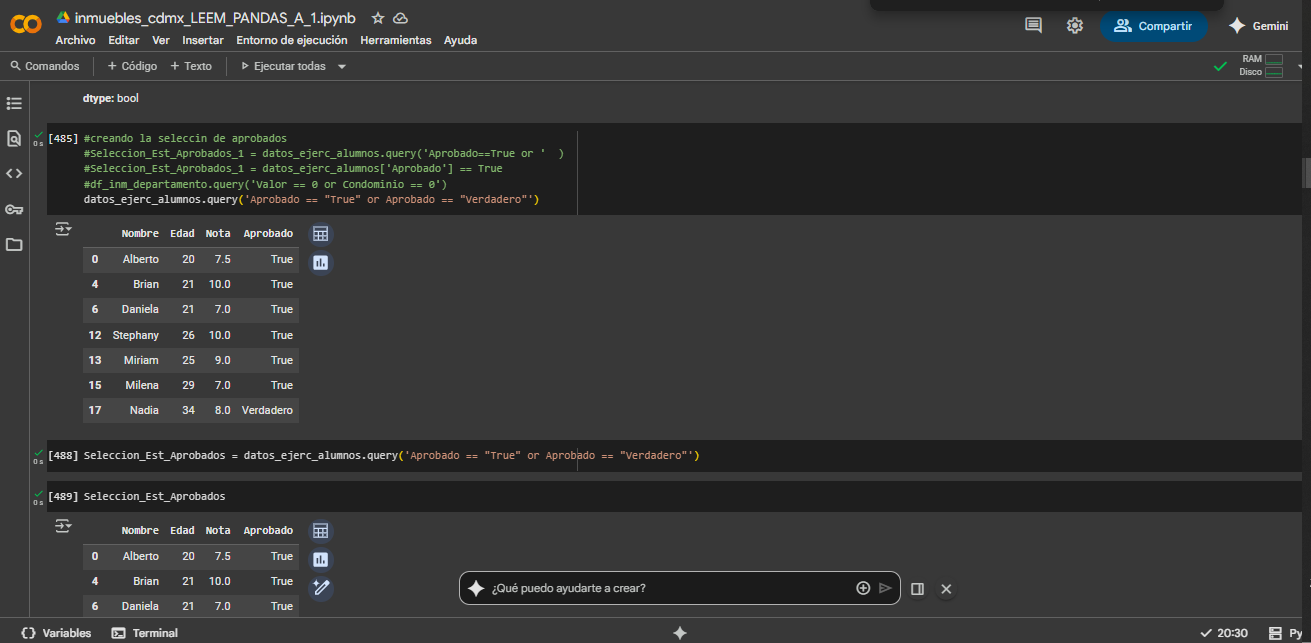Click the Compartir share button

(x=1153, y=26)
